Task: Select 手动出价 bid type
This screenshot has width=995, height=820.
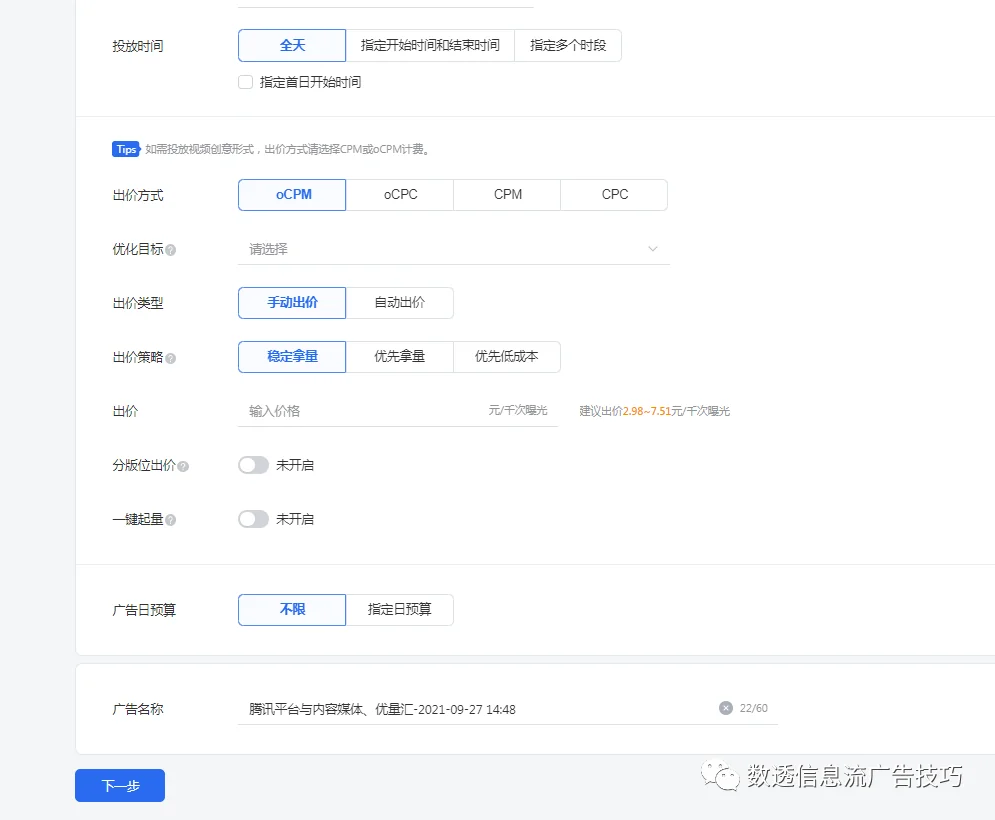Action: [x=292, y=303]
